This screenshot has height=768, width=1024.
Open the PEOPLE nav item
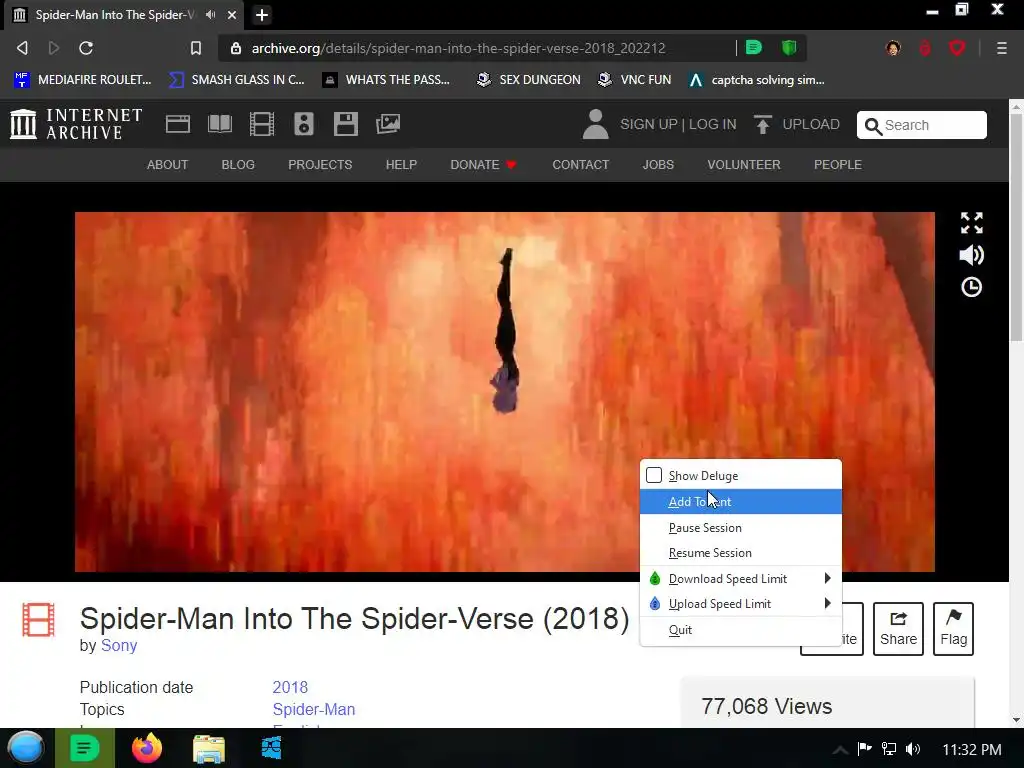838,165
